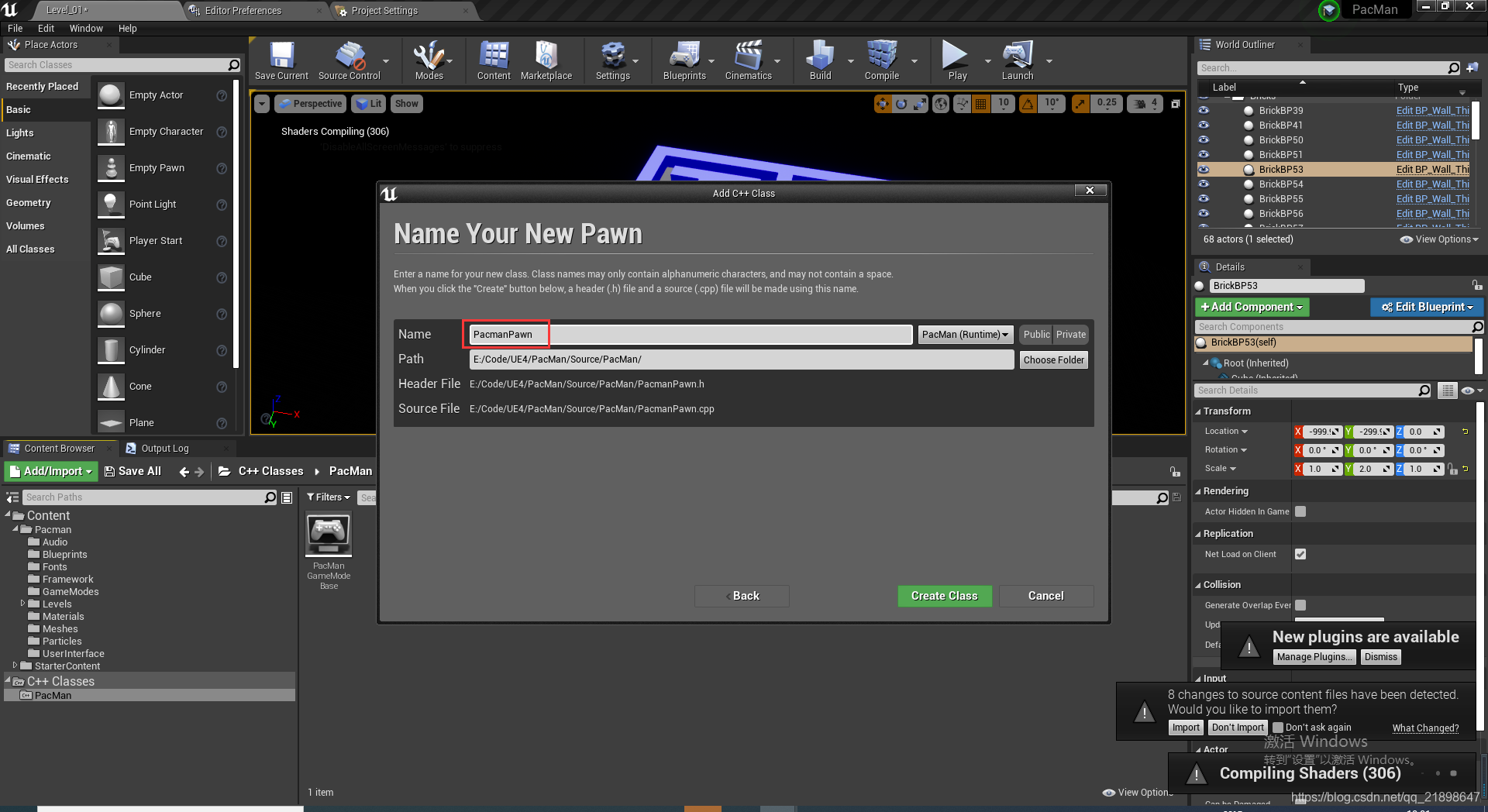Click Cancel in Add C++ Class dialog
The image size is (1488, 812).
tap(1046, 596)
